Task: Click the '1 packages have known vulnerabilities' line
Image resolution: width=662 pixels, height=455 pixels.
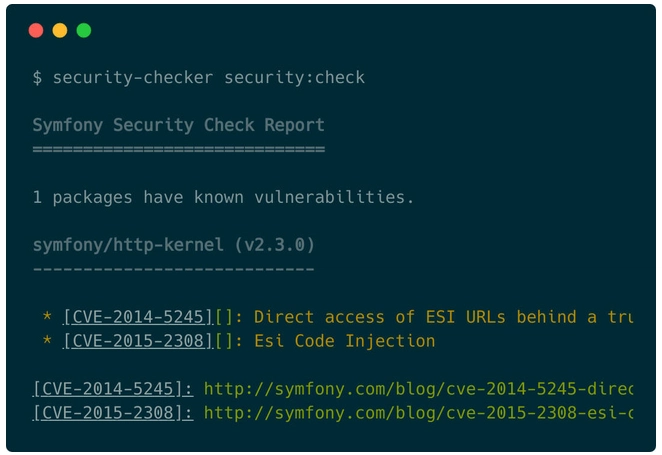Action: pos(223,198)
